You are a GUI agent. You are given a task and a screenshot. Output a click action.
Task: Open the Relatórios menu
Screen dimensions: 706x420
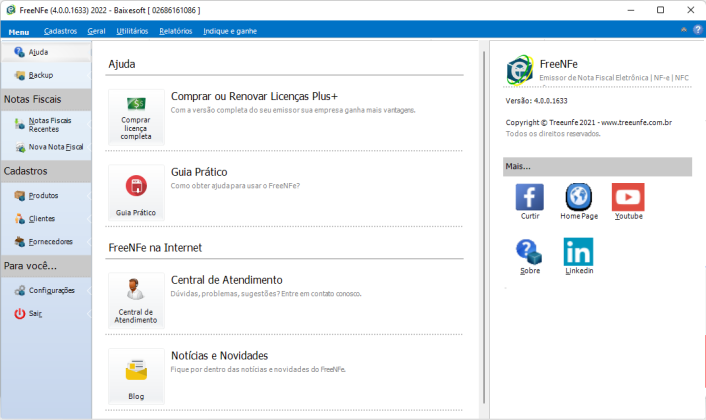click(176, 31)
